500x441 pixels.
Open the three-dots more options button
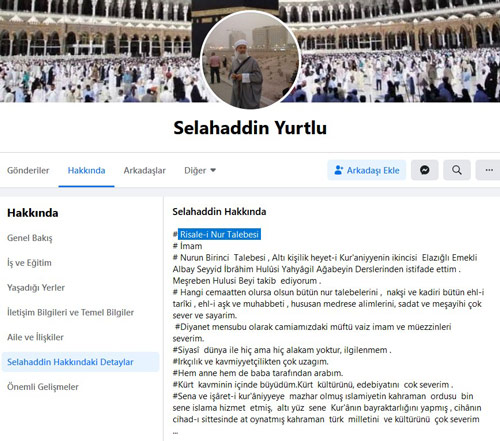tap(489, 170)
